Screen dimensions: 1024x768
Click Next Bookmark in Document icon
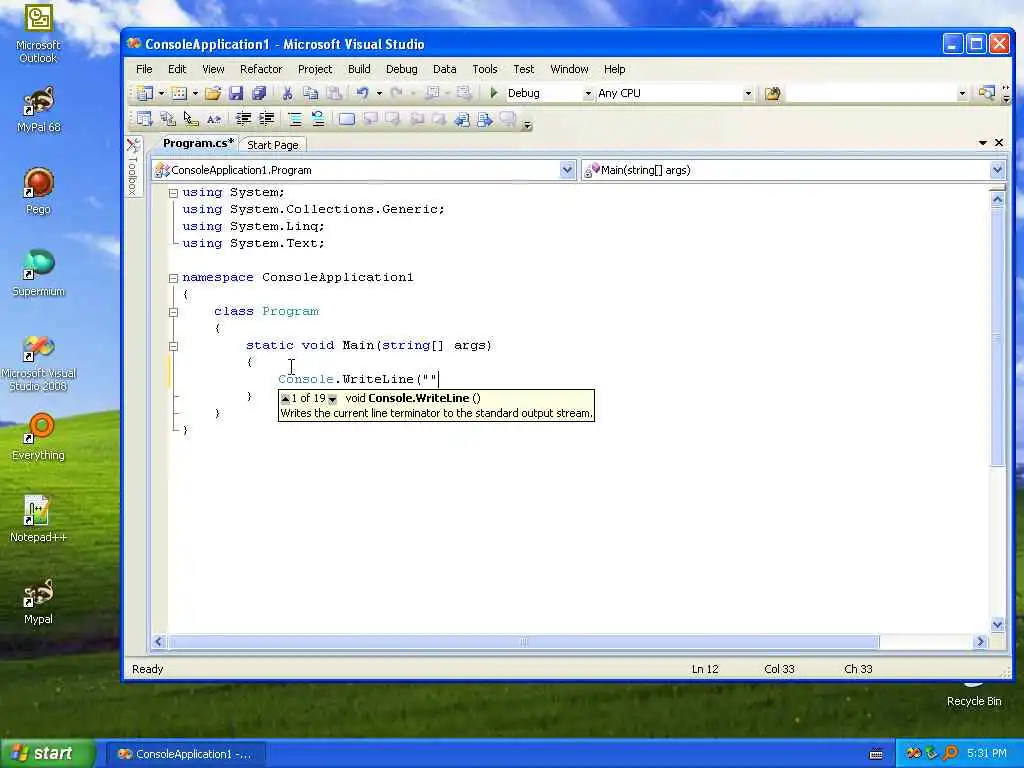(485, 119)
